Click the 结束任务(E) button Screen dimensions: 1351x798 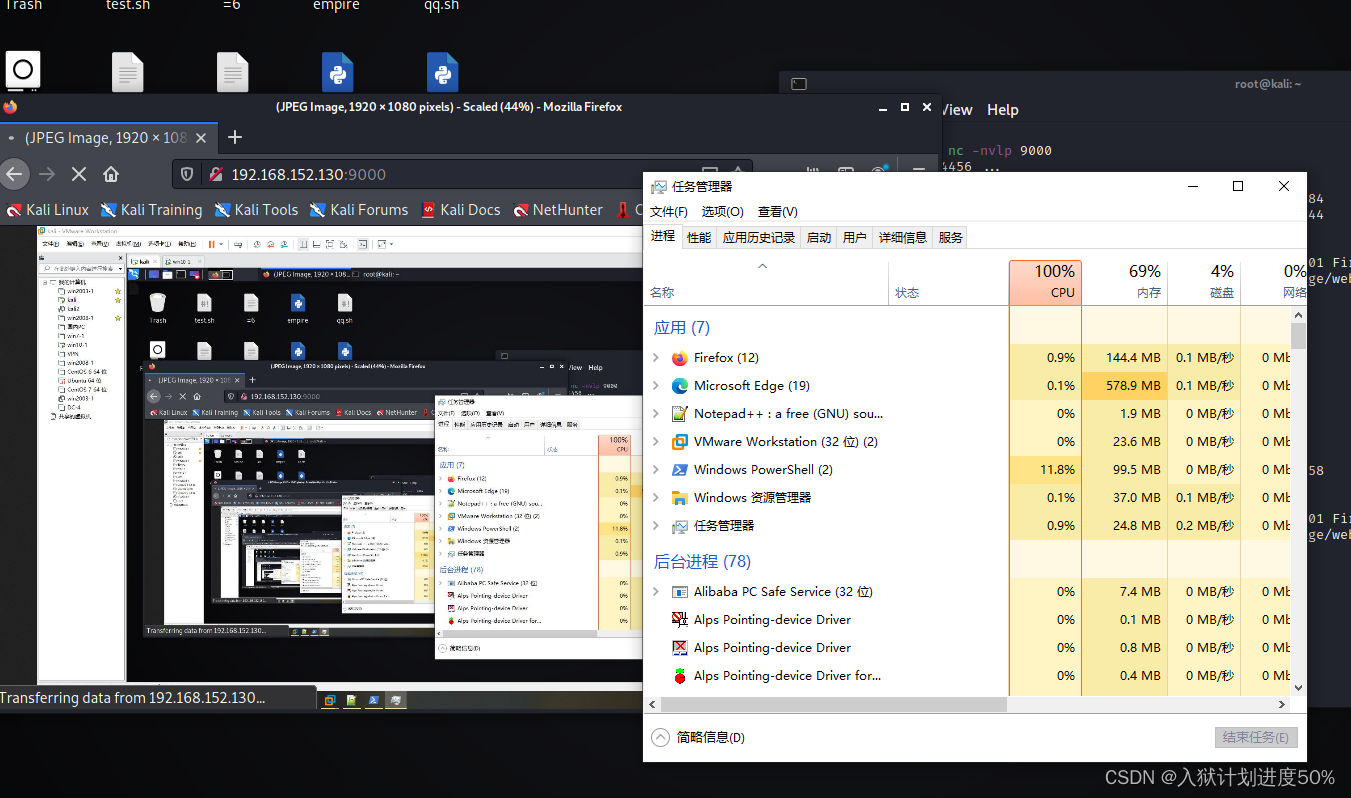tap(1257, 738)
